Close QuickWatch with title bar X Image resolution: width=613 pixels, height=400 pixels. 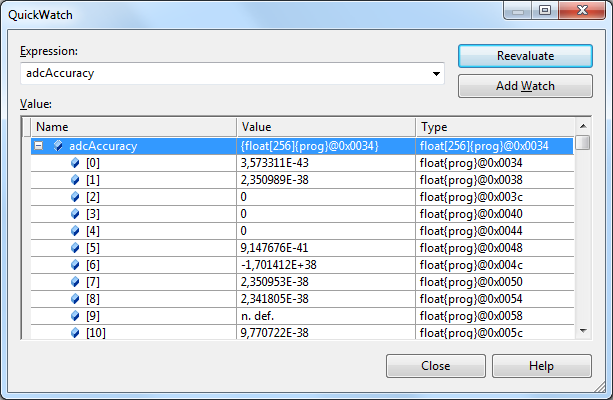(582, 10)
